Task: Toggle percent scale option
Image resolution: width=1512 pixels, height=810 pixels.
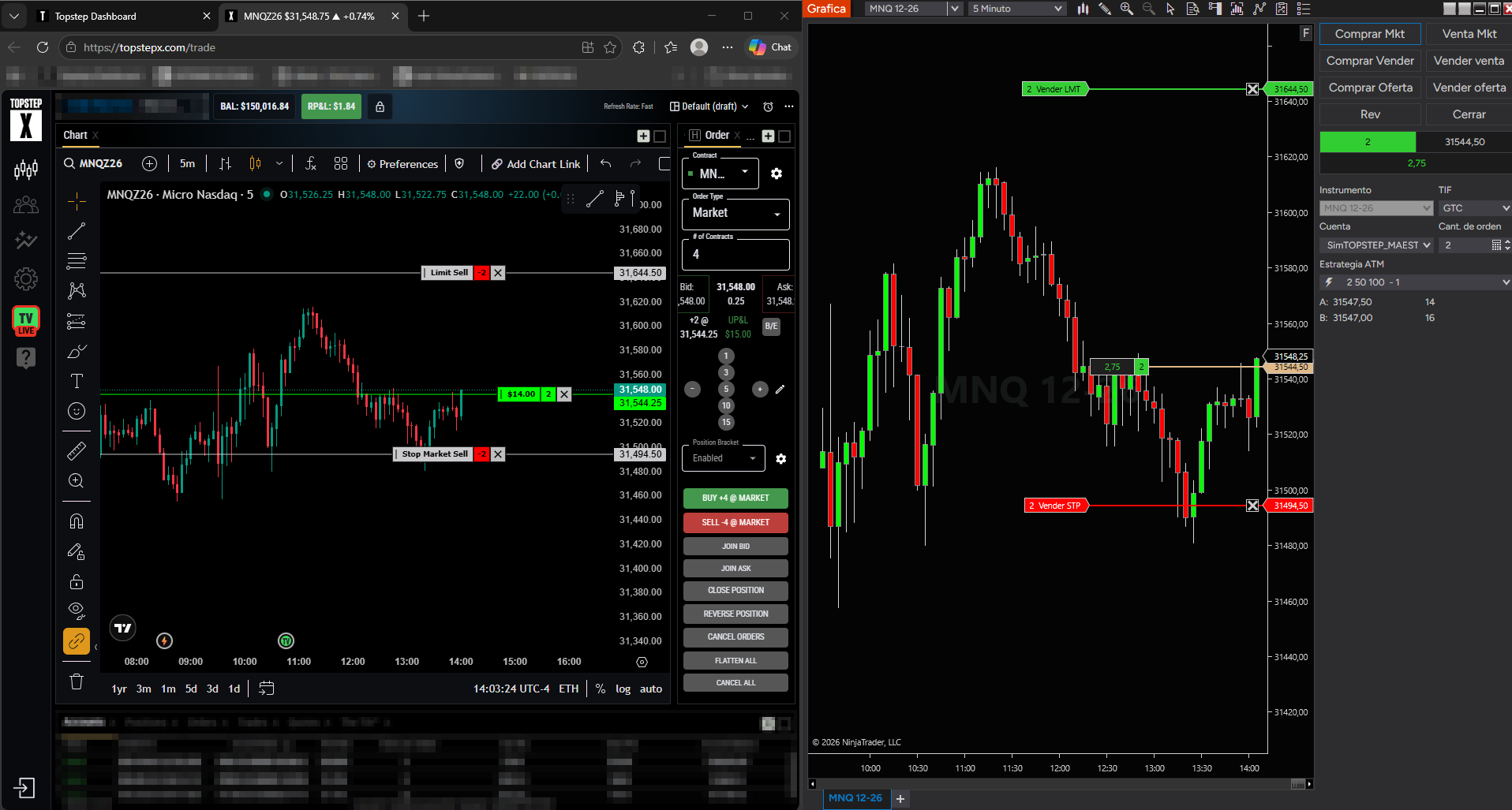Action: (601, 689)
